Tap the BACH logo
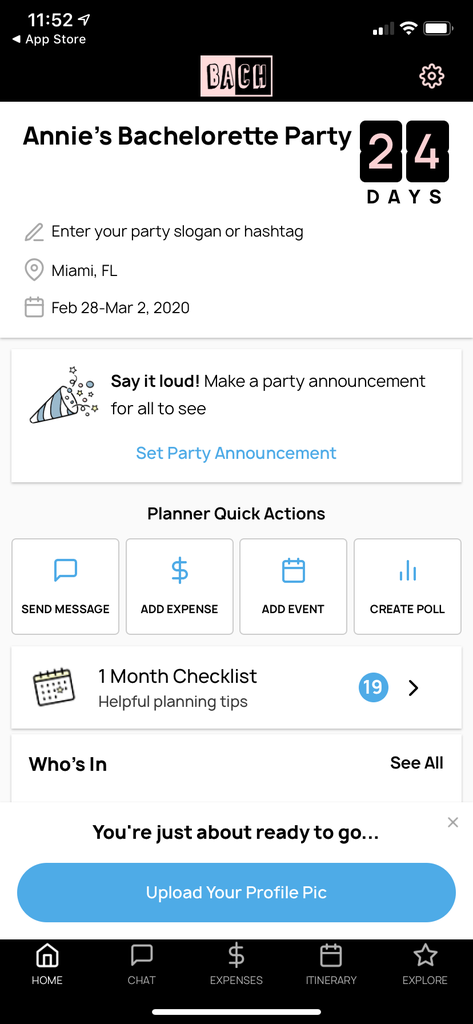 point(236,76)
